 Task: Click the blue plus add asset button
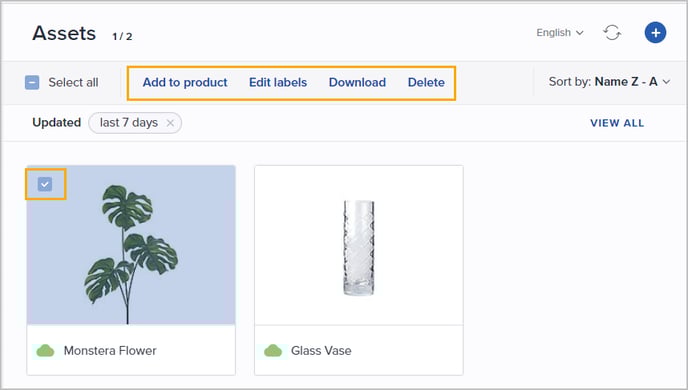[655, 32]
